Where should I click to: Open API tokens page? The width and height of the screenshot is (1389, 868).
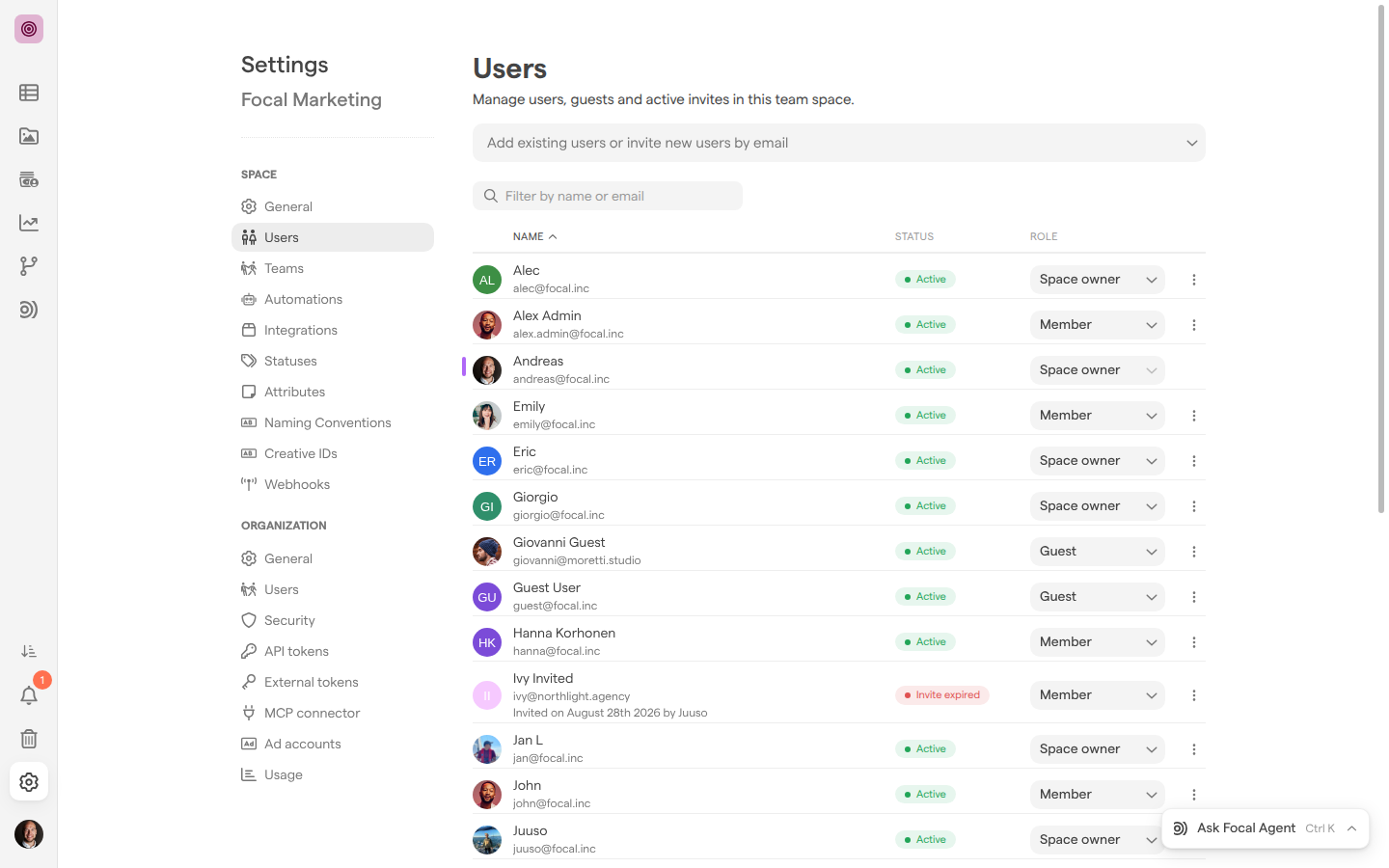coord(333,651)
